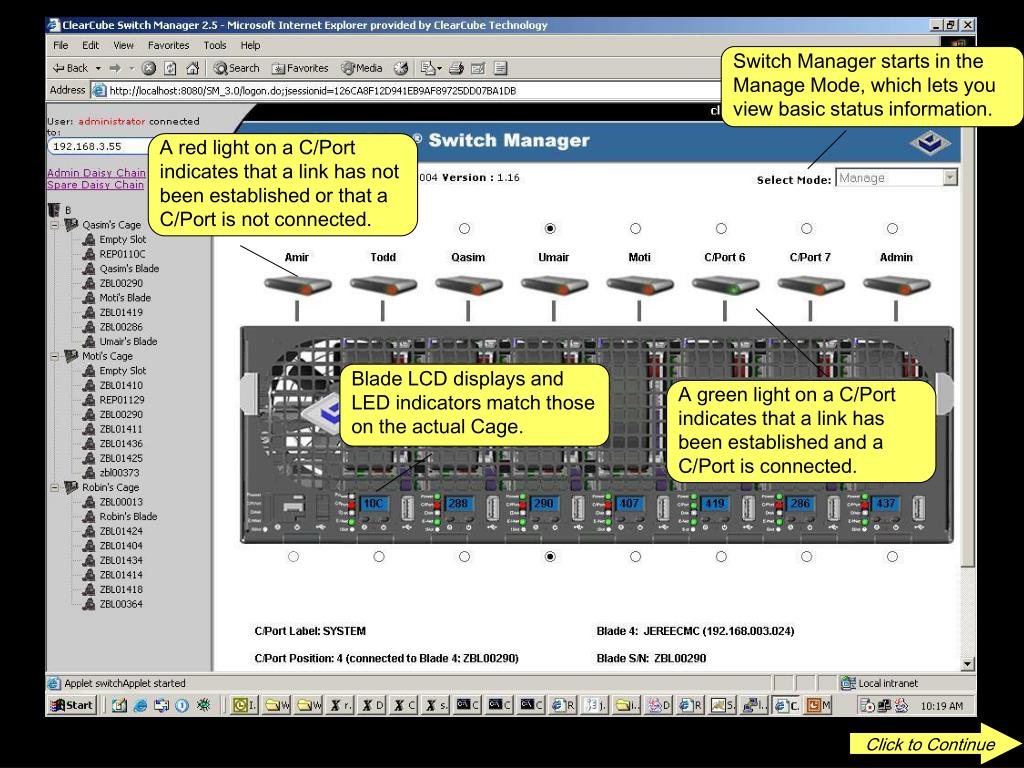
Task: Select the Qasim C/Port device icon
Action: click(469, 285)
